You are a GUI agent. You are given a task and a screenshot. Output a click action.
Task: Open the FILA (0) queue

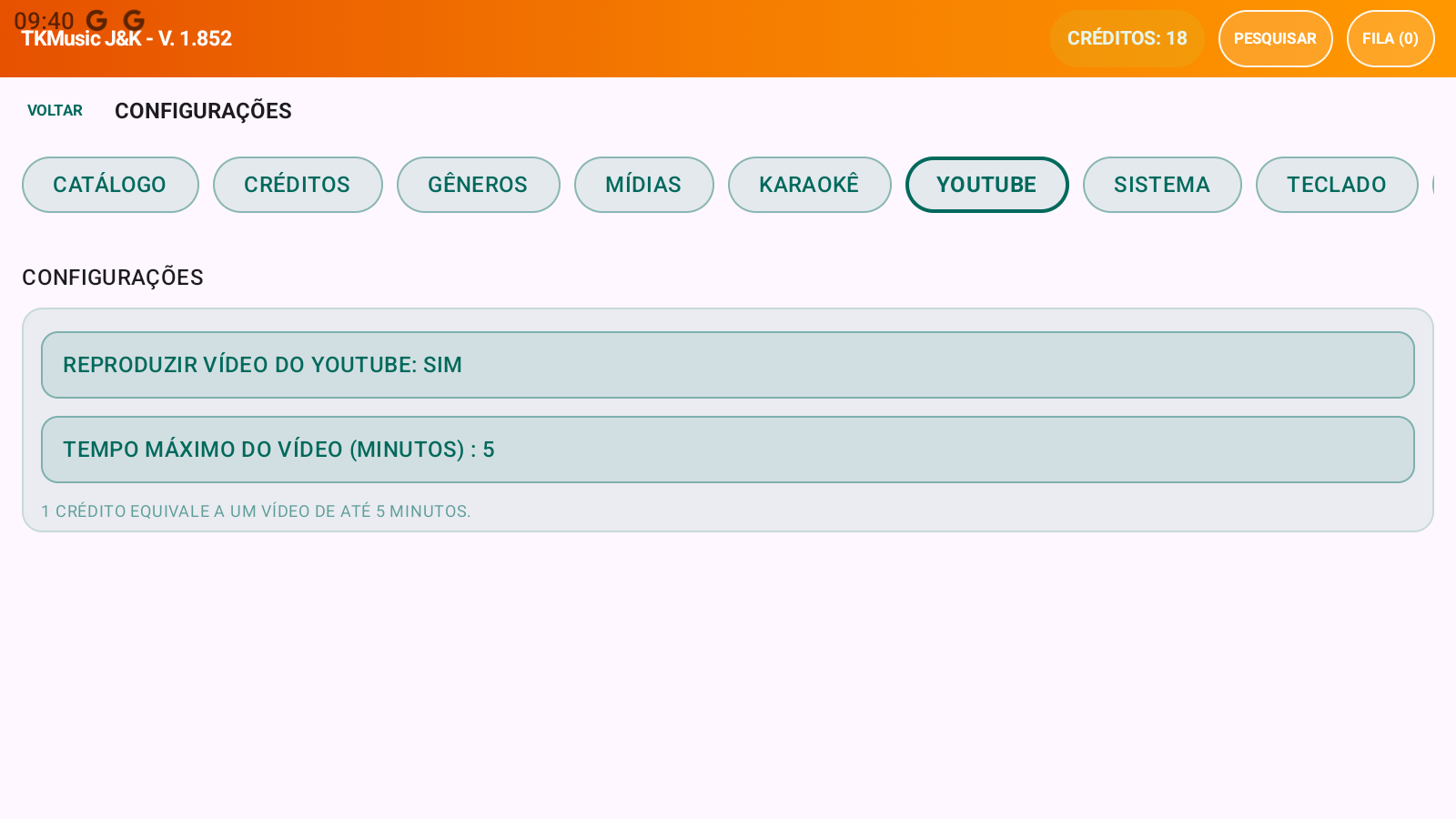point(1390,38)
